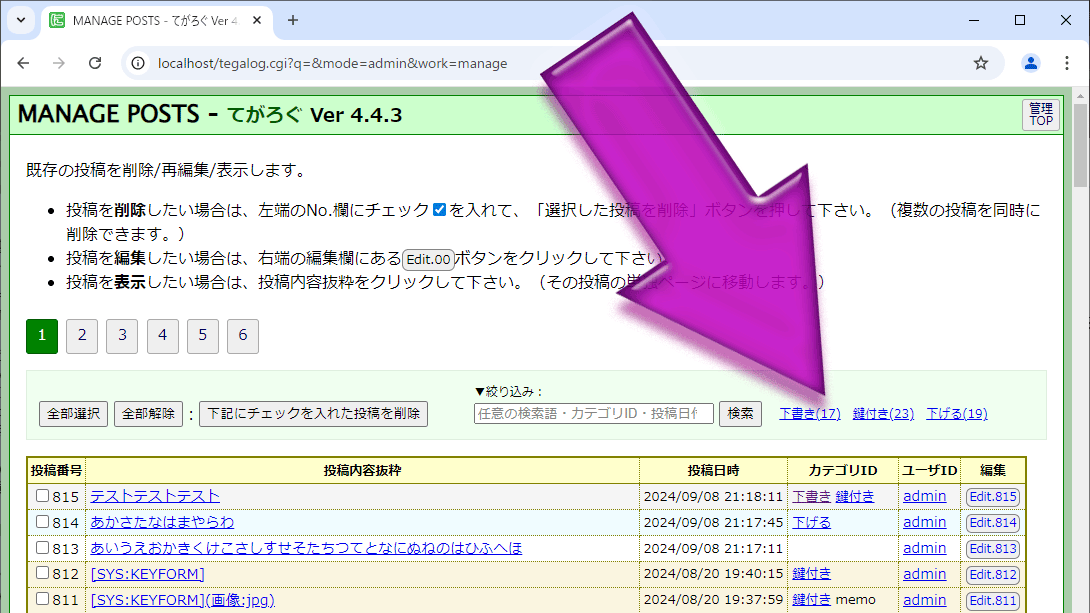
Task: Click the address bar URL
Action: pyautogui.click(x=332, y=63)
